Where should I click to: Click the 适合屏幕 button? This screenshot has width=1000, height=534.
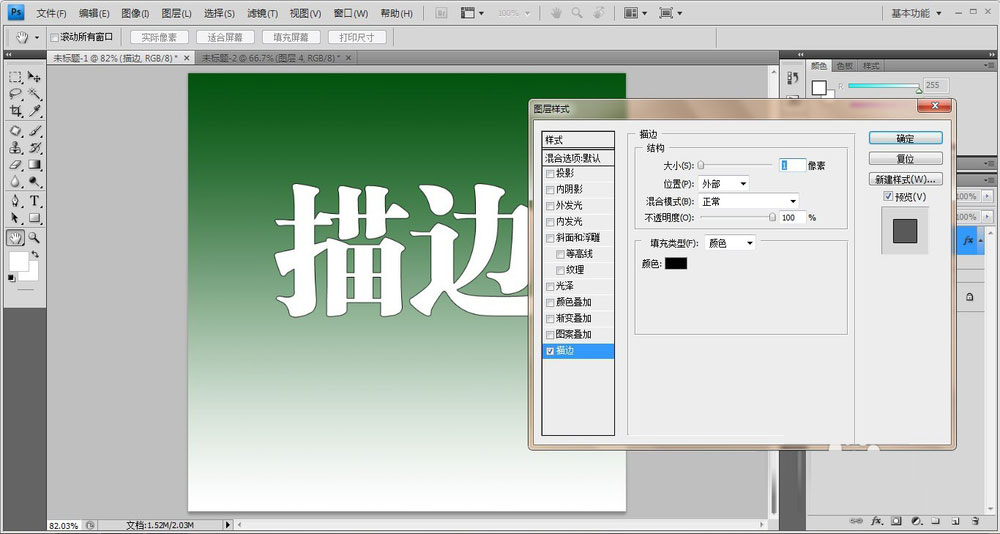tap(225, 38)
